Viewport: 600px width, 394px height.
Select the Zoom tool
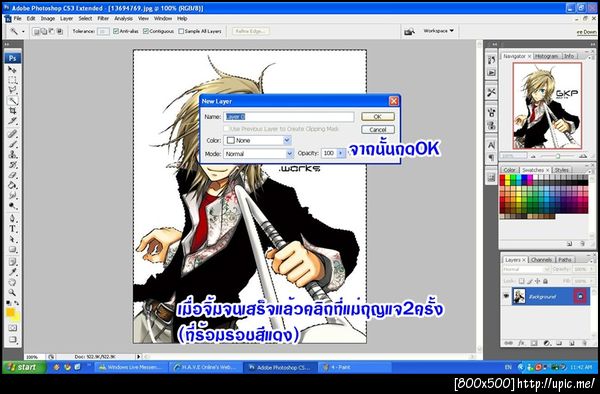coord(12,293)
